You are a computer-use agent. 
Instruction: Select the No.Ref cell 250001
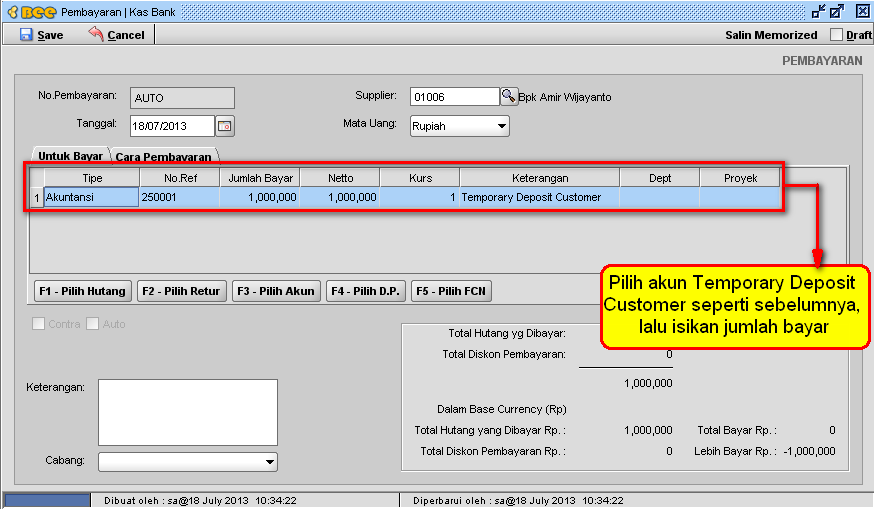179,197
